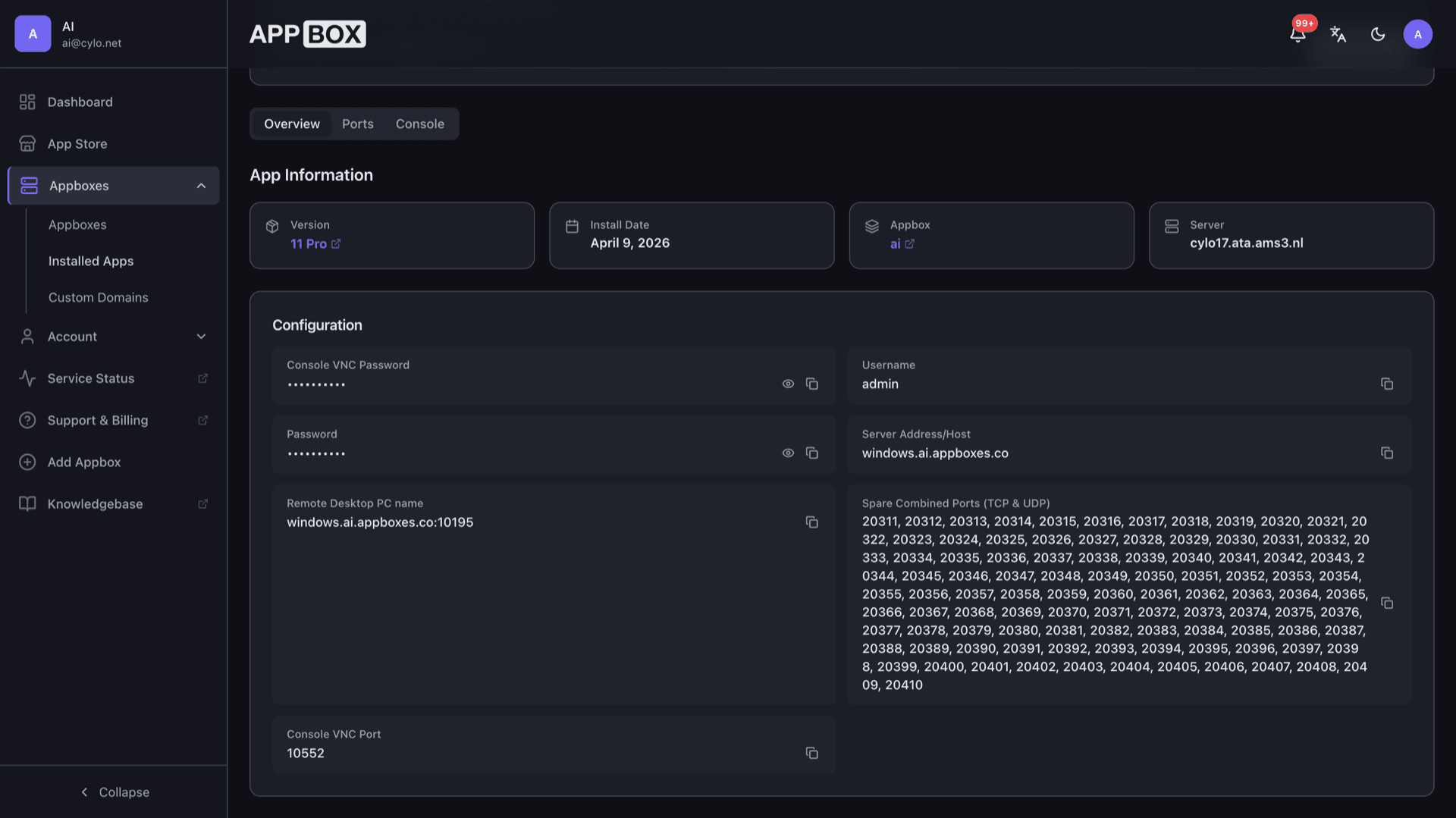This screenshot has width=1456, height=818.
Task: Click the windows.ai.appboxes.co:10195 text
Action: [380, 522]
